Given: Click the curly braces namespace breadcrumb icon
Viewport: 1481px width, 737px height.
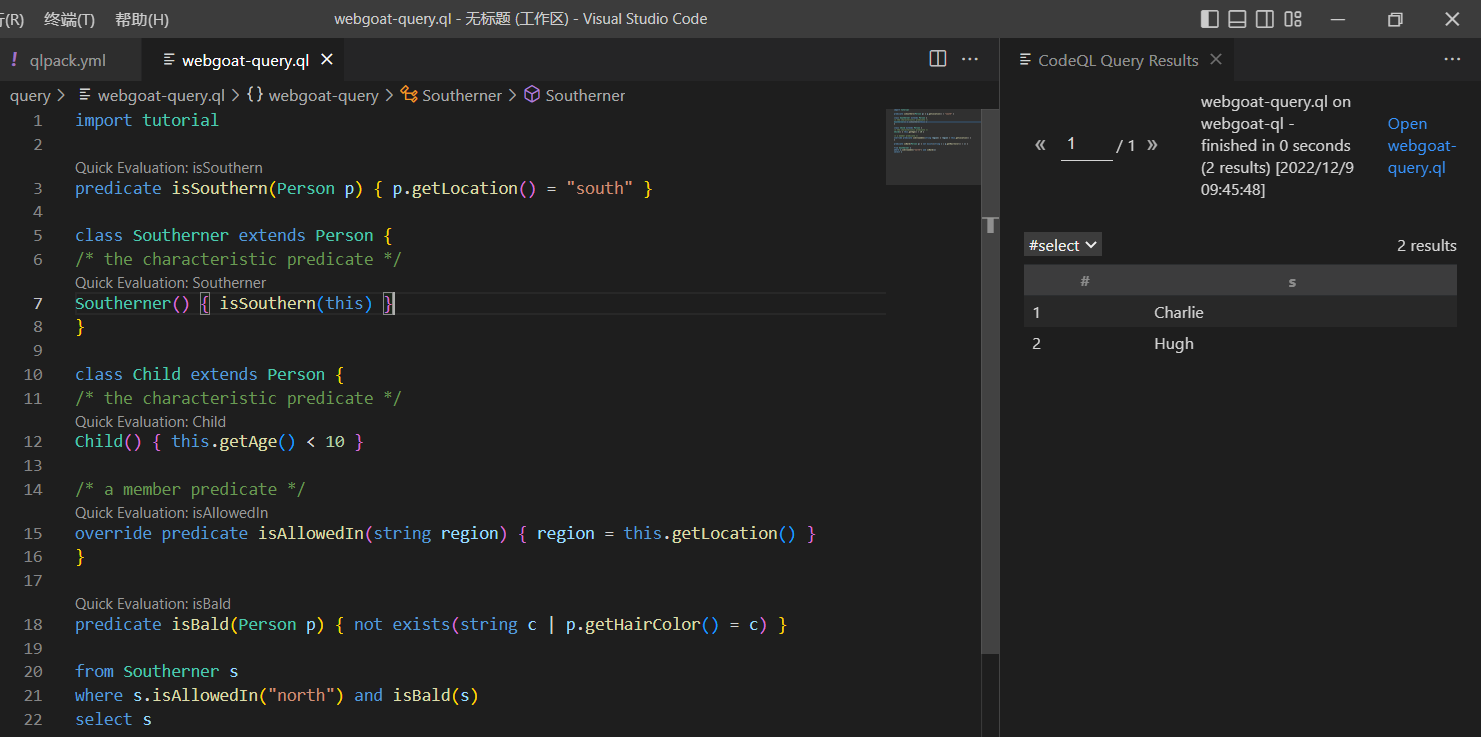Looking at the screenshot, I should [255, 95].
